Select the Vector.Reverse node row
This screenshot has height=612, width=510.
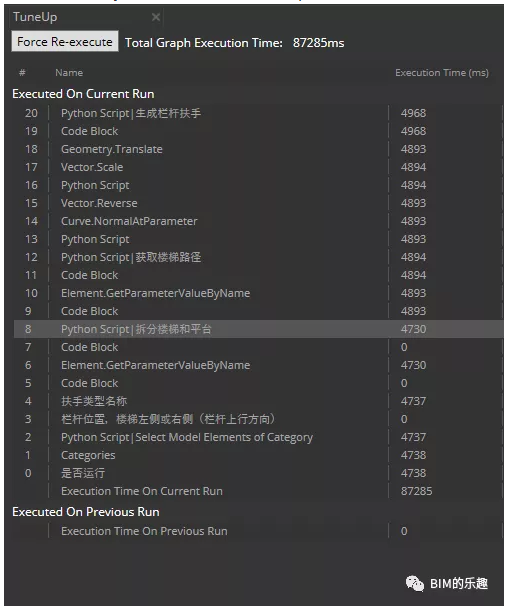click(258, 203)
